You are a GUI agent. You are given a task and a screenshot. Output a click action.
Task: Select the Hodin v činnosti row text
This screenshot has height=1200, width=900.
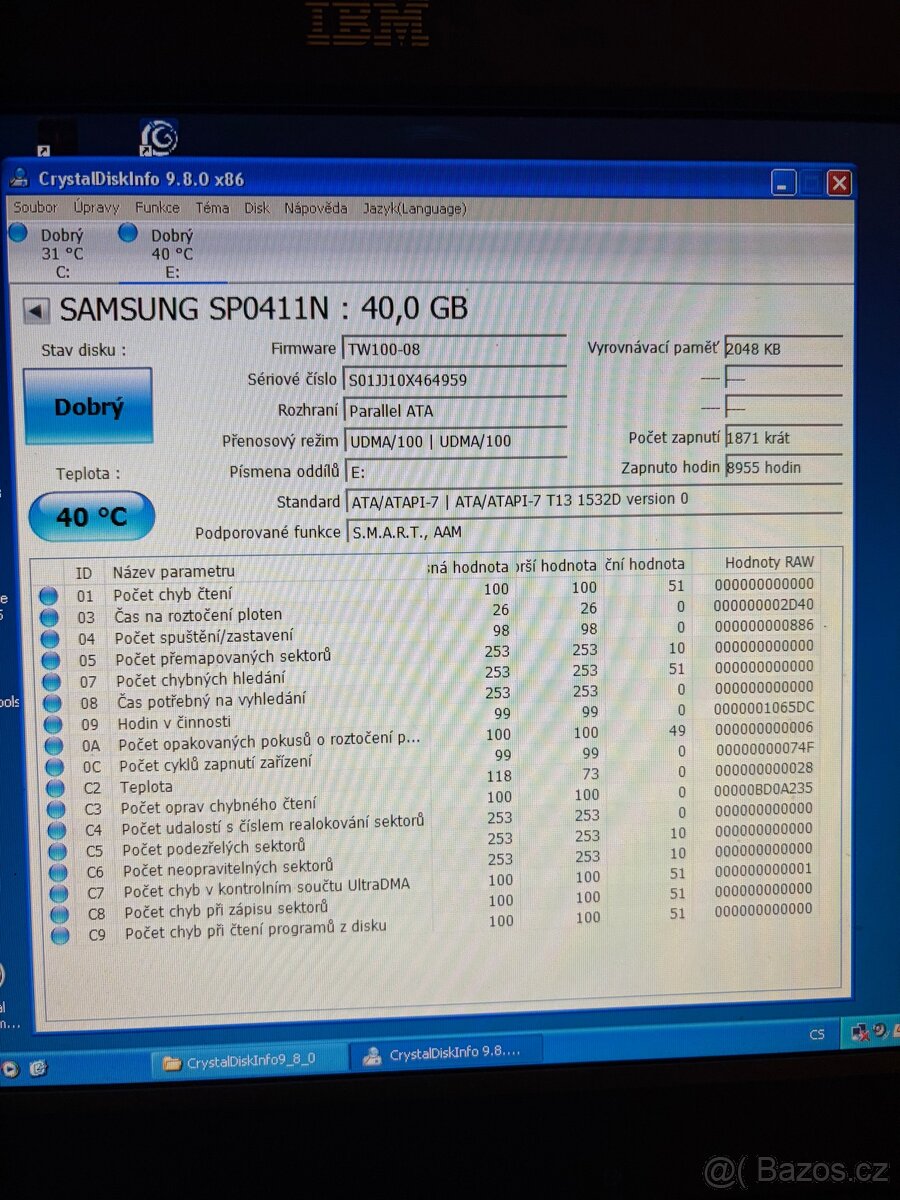[174, 722]
